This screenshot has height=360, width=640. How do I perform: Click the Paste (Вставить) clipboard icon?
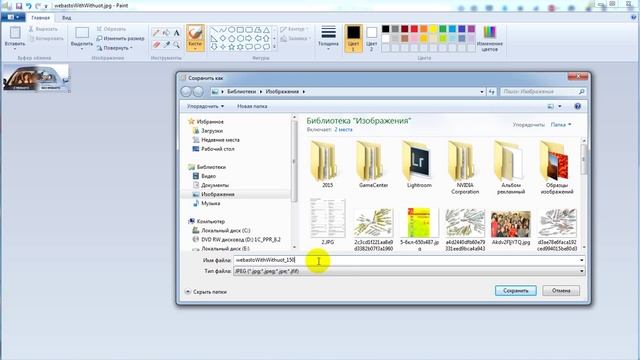15,33
